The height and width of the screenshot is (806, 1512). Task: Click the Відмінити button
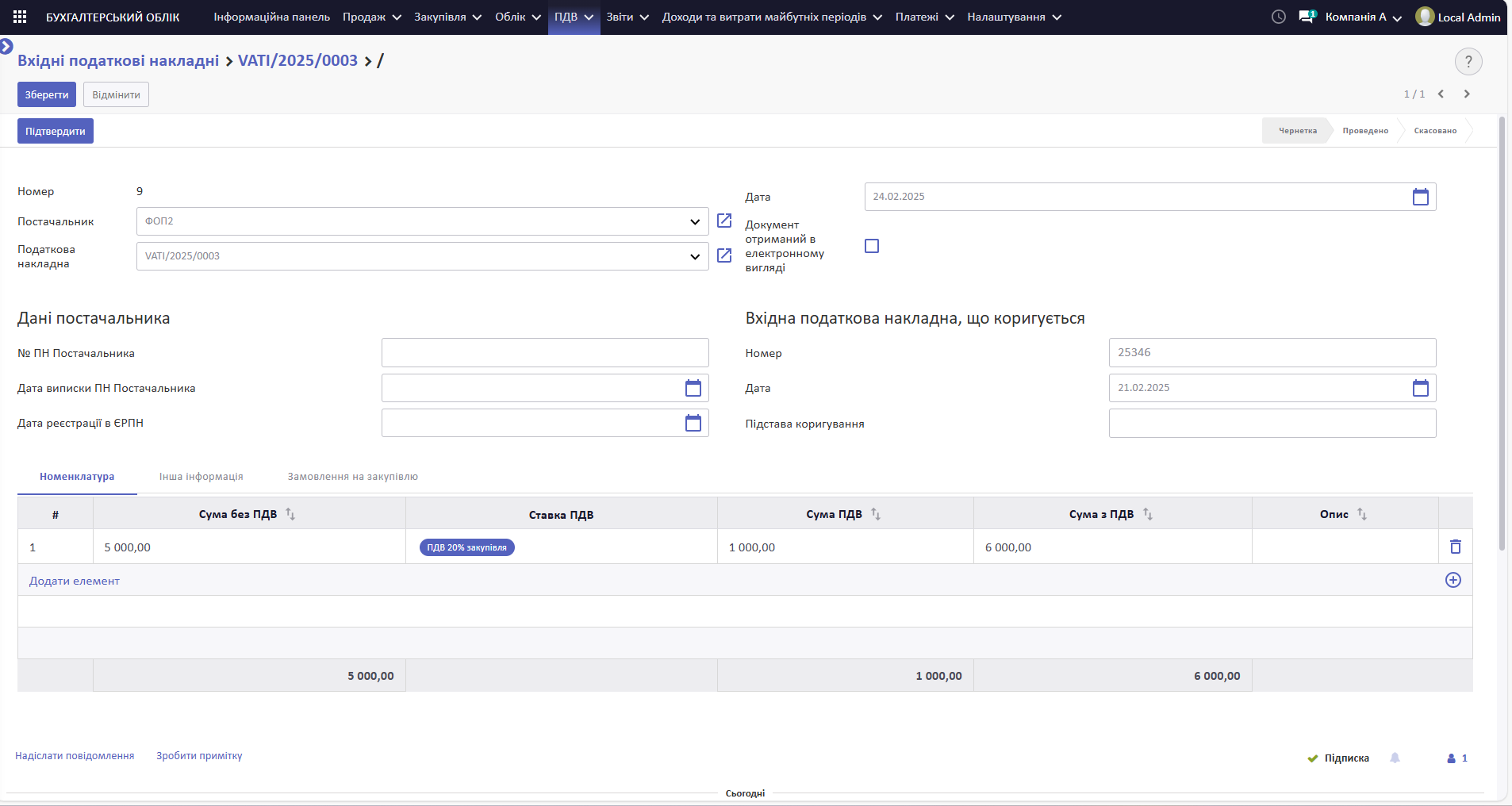tap(116, 94)
